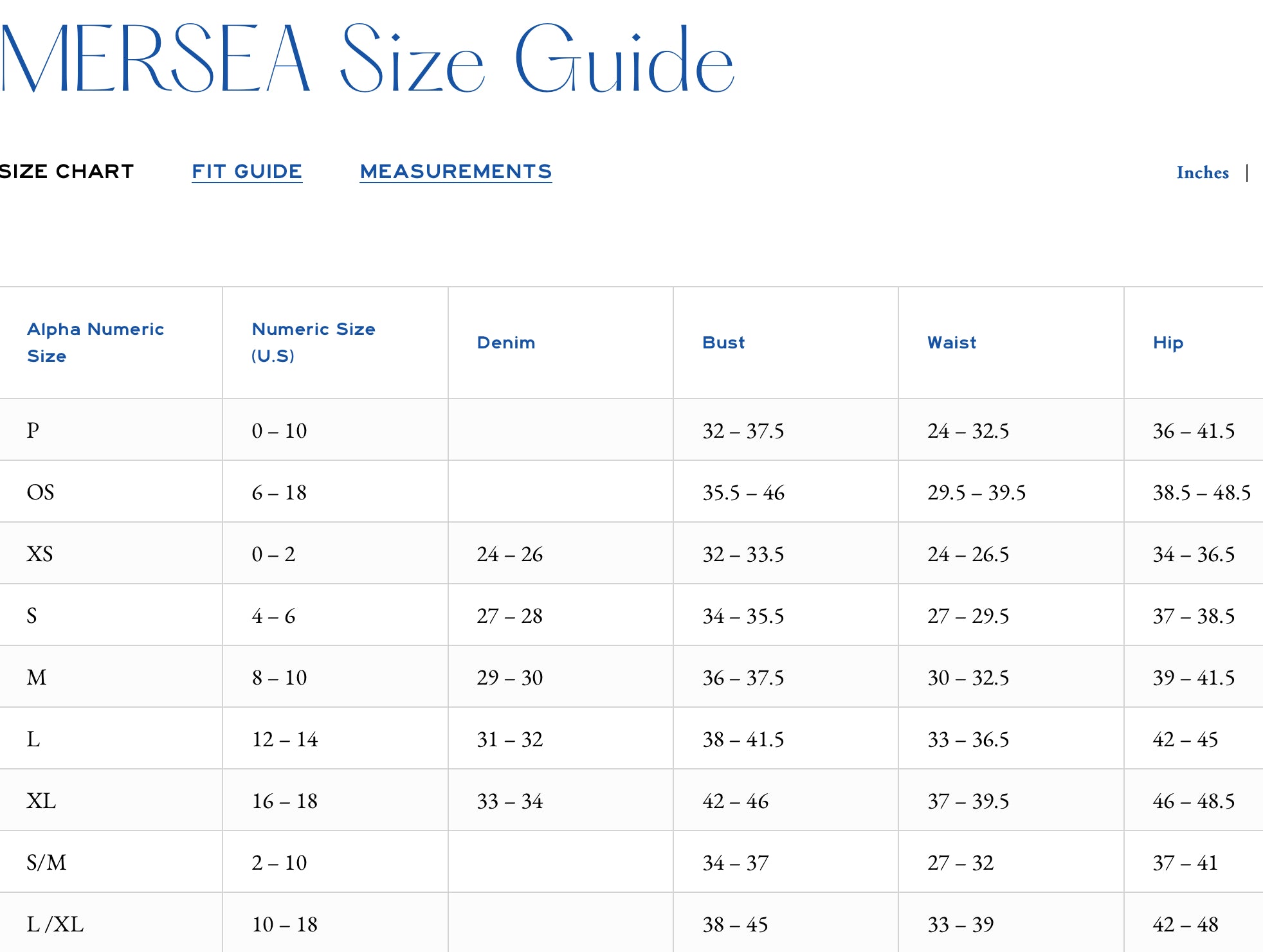Click the Bust column header

(723, 343)
